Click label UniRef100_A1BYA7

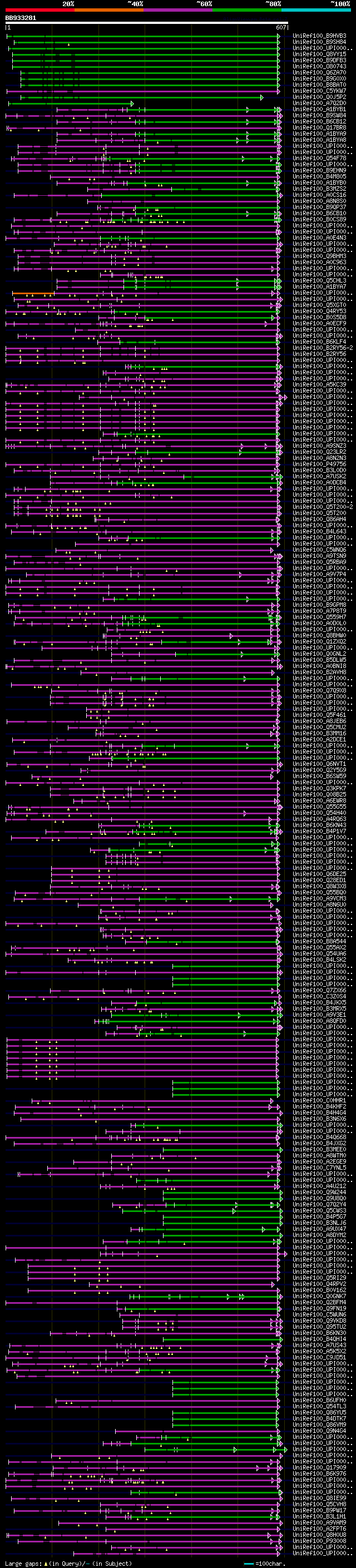pos(319,286)
